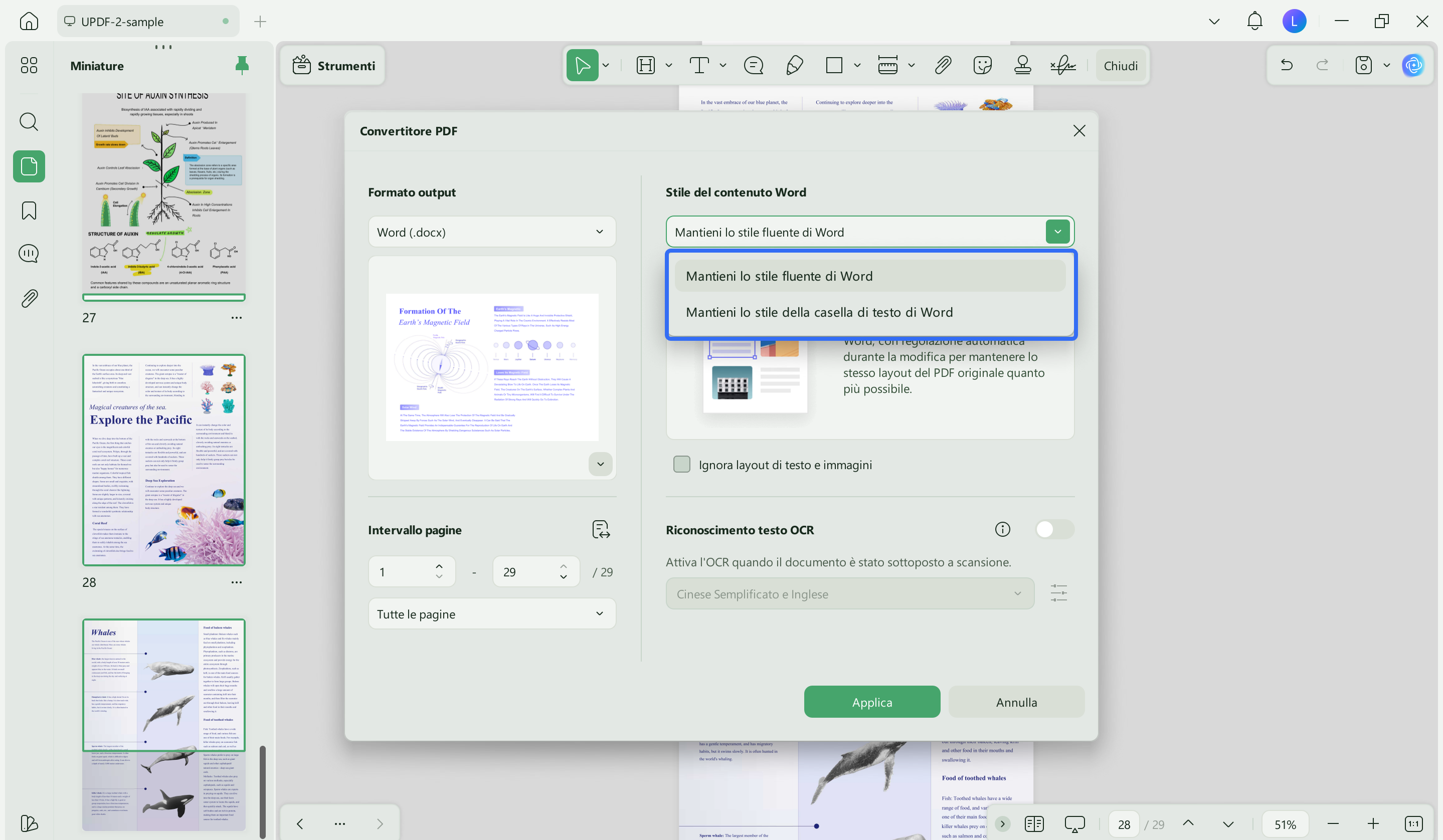Screen dimensions: 1443x840
Task: Select the measurement tool
Action: 887,65
